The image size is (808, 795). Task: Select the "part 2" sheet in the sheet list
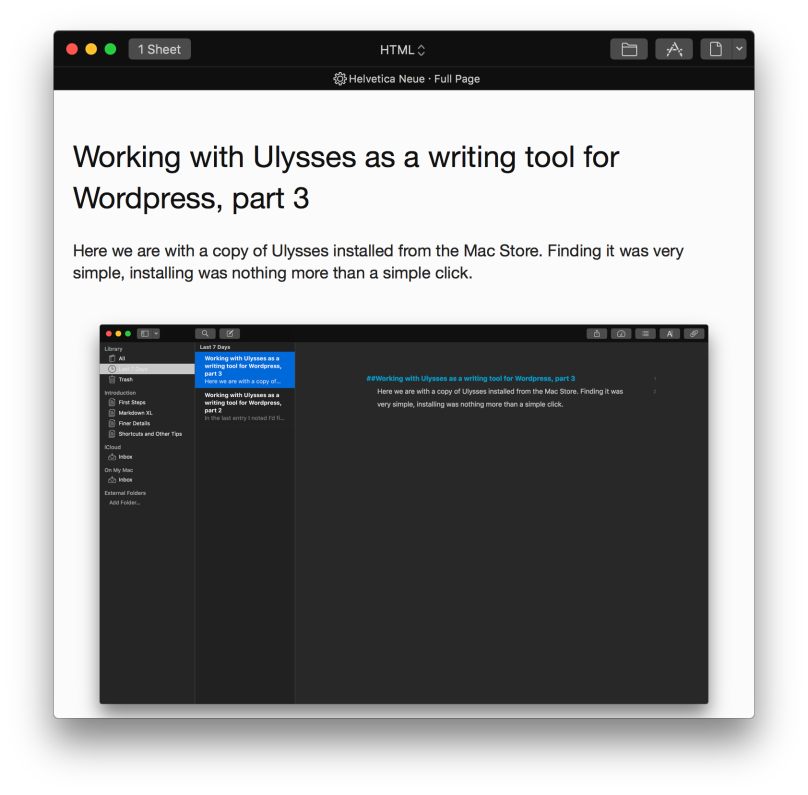pyautogui.click(x=245, y=406)
